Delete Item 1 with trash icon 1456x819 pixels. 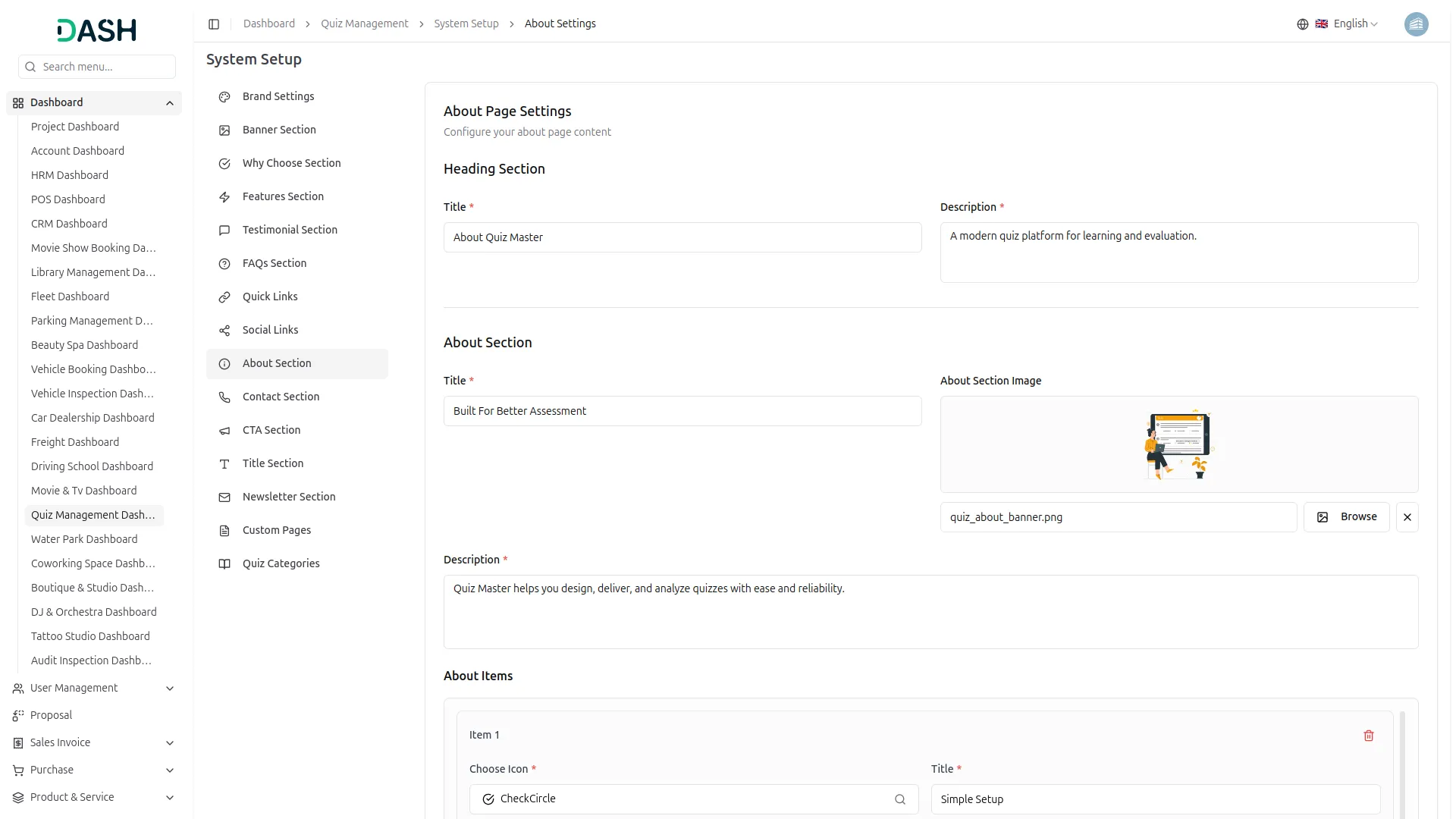pyautogui.click(x=1369, y=736)
